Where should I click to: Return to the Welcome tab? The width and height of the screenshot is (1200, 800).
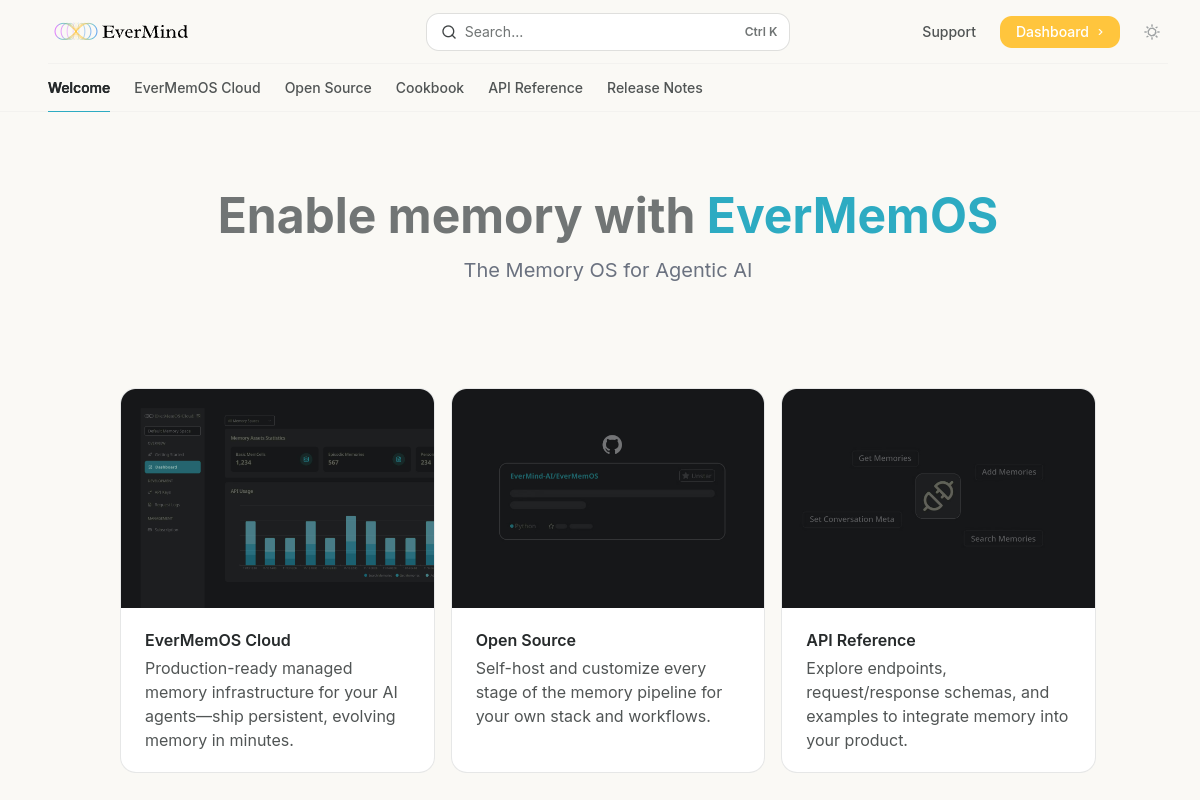point(79,88)
